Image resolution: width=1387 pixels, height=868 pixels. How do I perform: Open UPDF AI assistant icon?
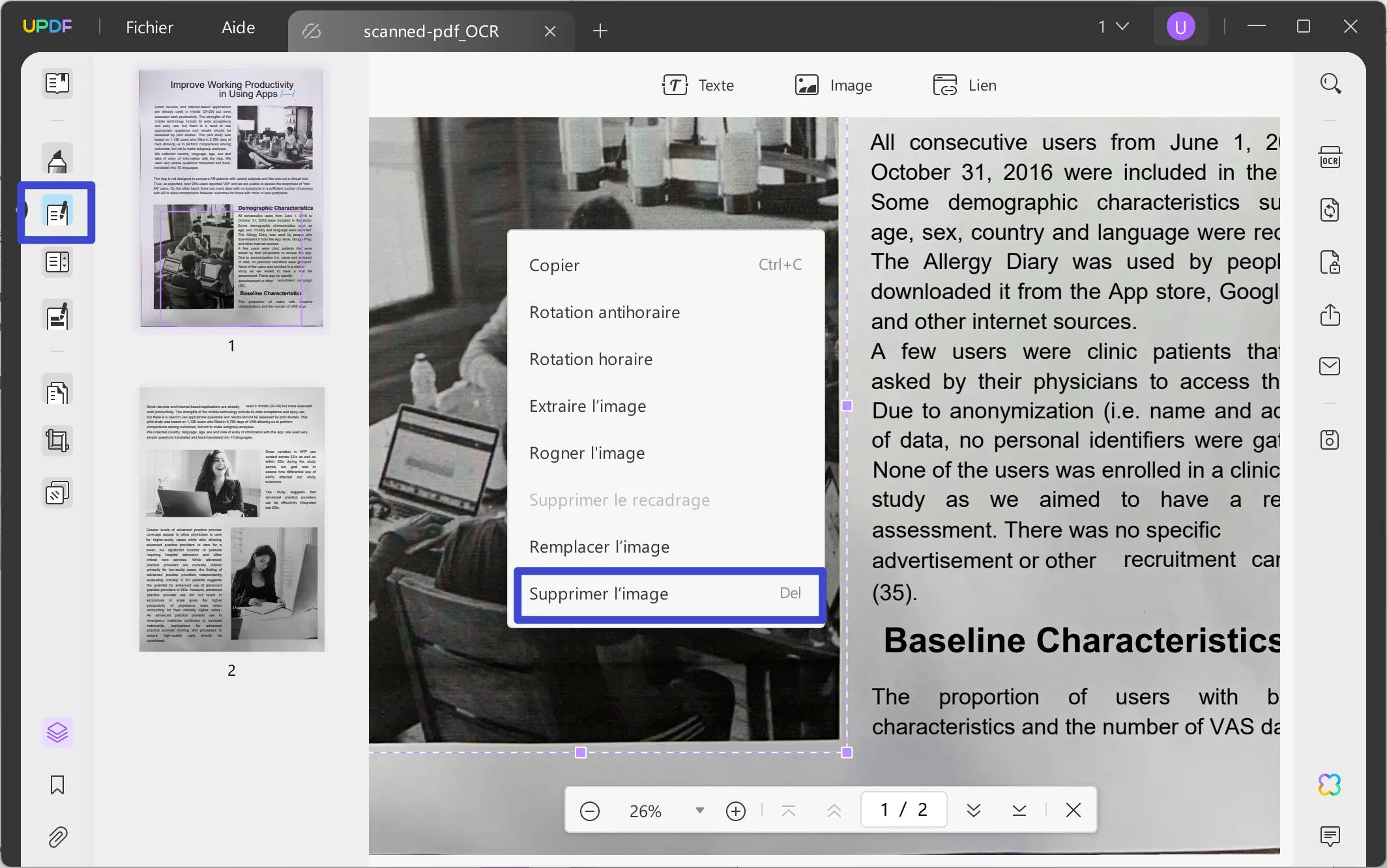(1330, 785)
